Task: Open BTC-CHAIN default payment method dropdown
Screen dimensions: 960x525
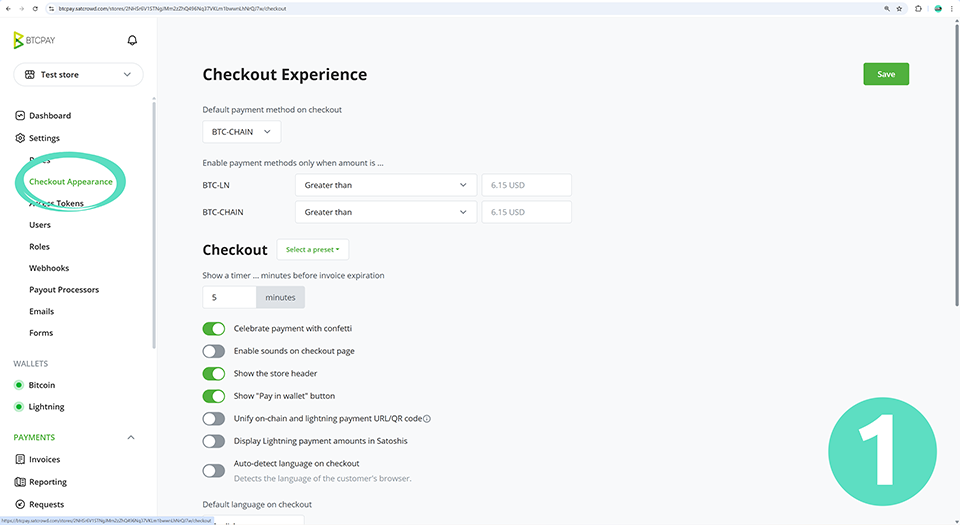Action: [241, 131]
